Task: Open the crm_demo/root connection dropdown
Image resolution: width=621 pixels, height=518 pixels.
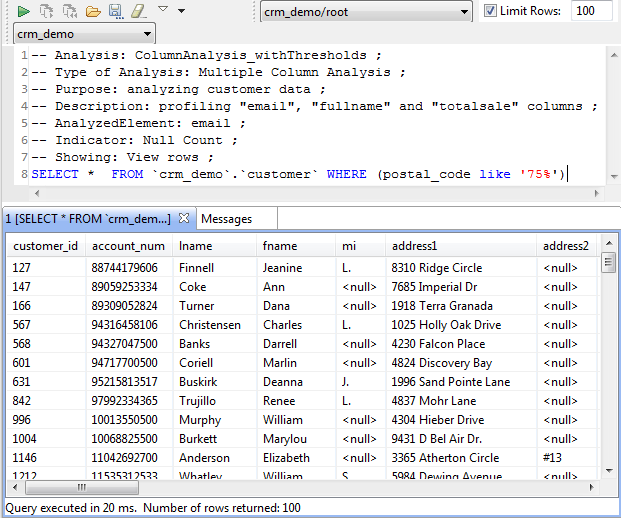Action: tap(365, 11)
